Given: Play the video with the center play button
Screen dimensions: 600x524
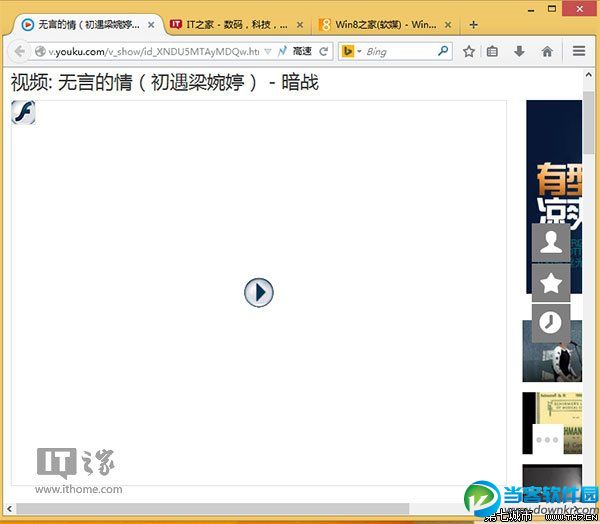Looking at the screenshot, I should click(x=259, y=292).
